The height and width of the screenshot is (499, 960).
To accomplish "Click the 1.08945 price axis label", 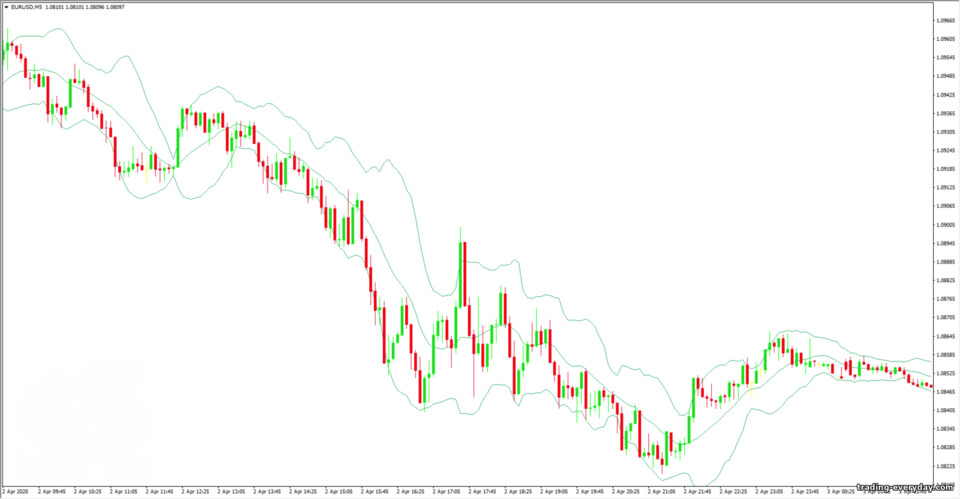I will [x=945, y=243].
